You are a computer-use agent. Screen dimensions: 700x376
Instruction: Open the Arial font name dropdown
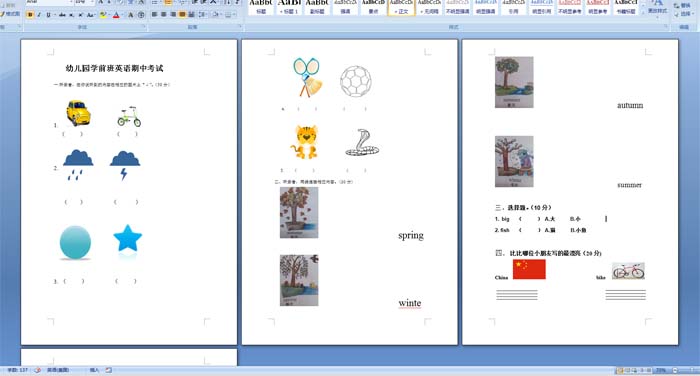pyautogui.click(x=49, y=2)
